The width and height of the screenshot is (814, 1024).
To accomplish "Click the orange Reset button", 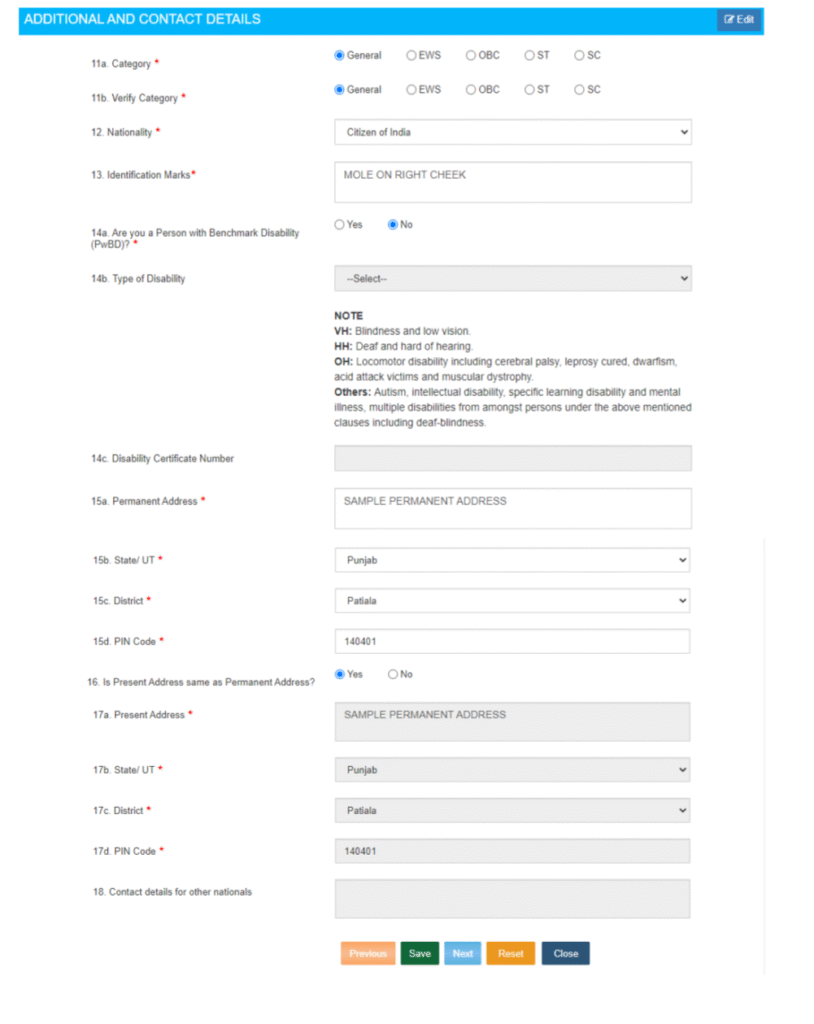I will click(511, 954).
